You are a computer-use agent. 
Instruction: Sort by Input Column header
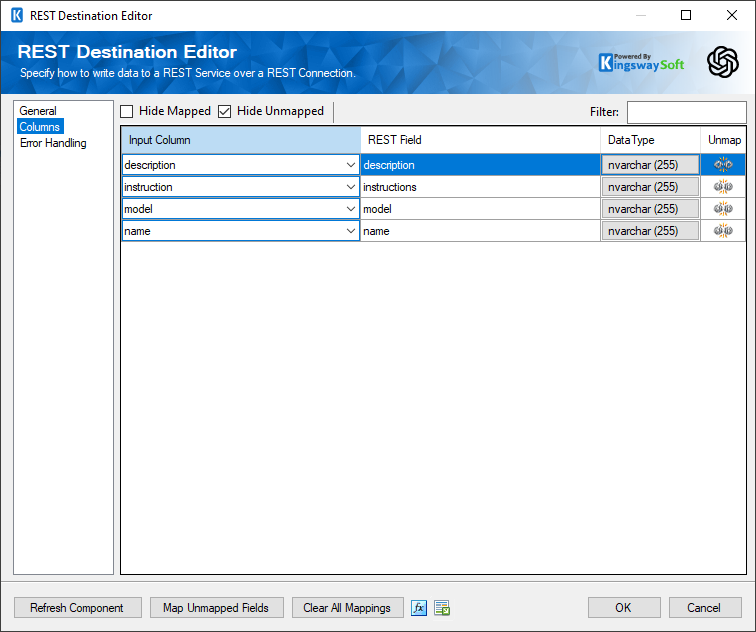(x=241, y=140)
